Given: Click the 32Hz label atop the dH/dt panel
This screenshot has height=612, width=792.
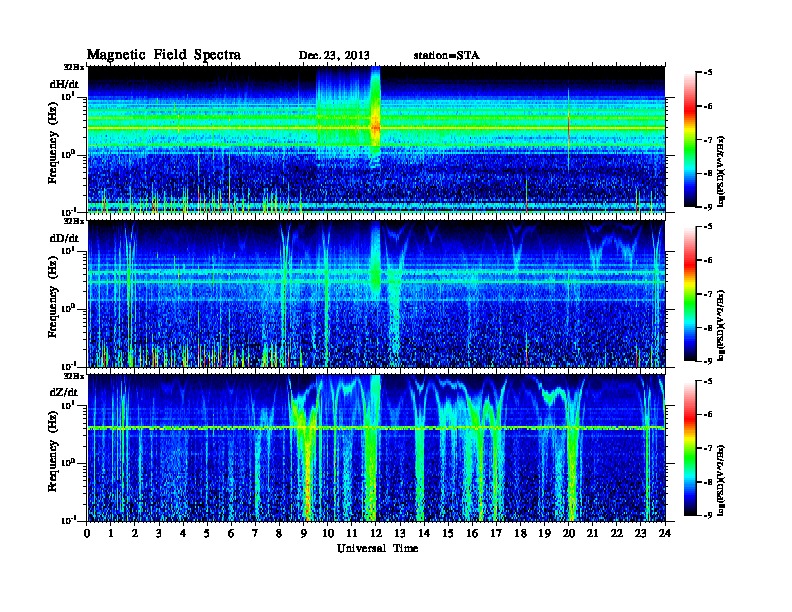Looking at the screenshot, I should [x=74, y=66].
